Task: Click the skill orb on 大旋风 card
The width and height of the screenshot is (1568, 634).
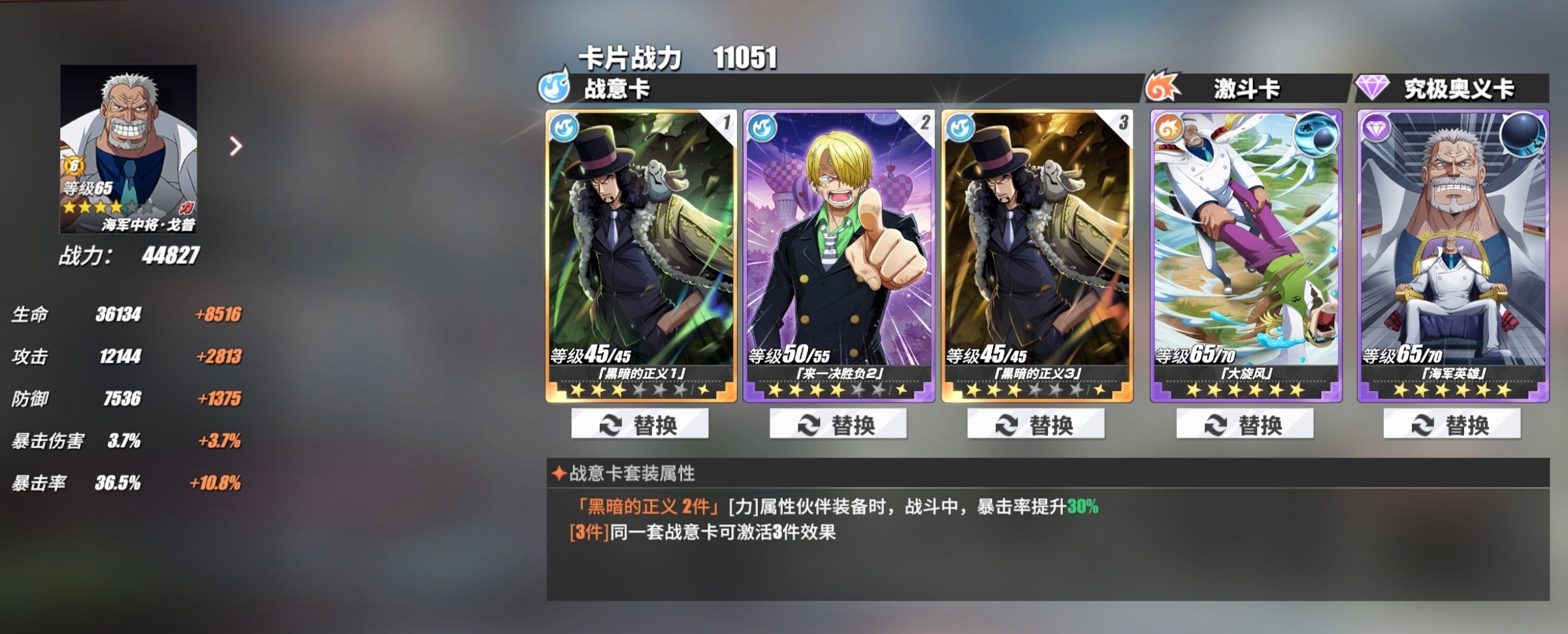Action: click(x=1316, y=134)
